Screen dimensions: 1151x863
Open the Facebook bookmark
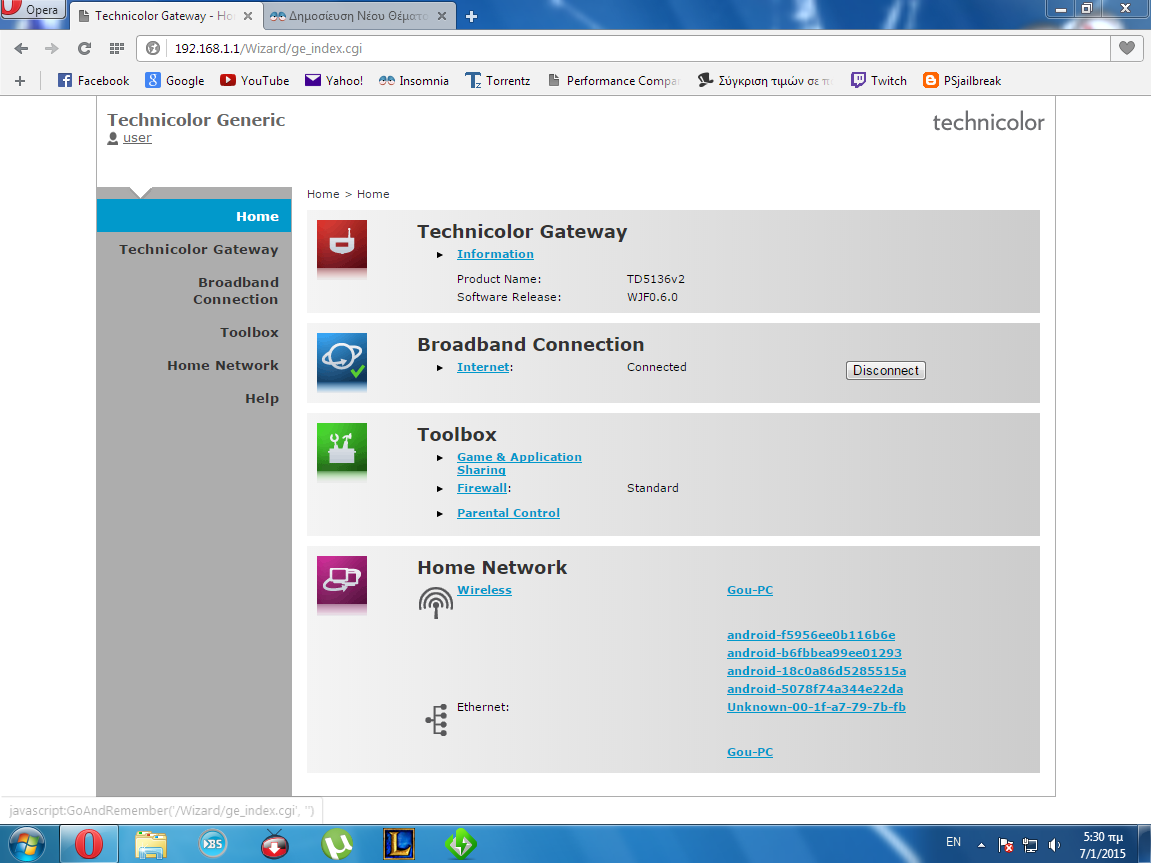pyautogui.click(x=93, y=81)
